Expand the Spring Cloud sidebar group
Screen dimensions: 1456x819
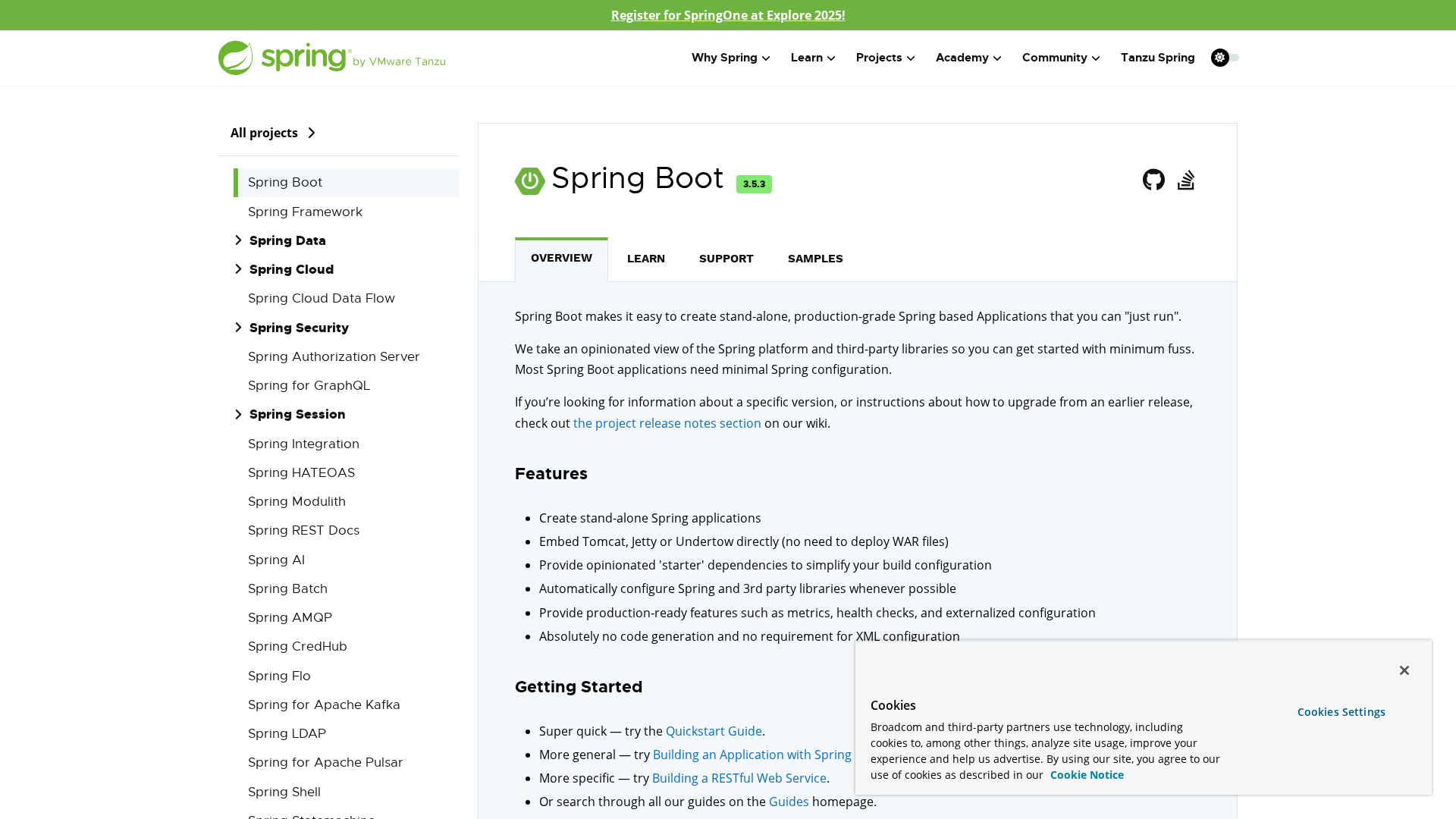[x=238, y=269]
